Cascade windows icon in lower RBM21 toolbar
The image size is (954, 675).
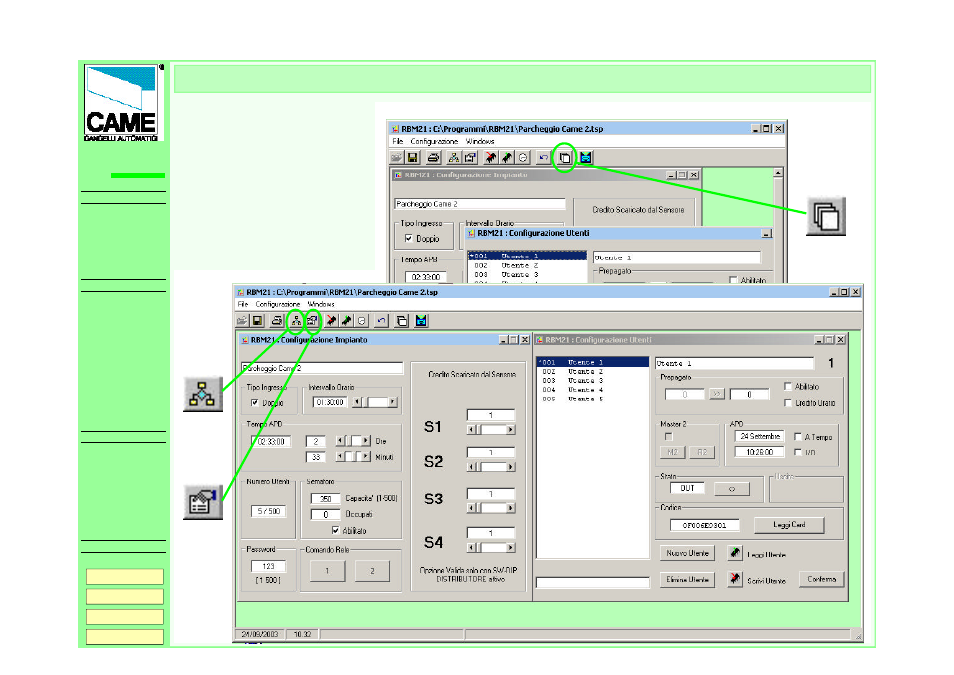[x=402, y=321]
